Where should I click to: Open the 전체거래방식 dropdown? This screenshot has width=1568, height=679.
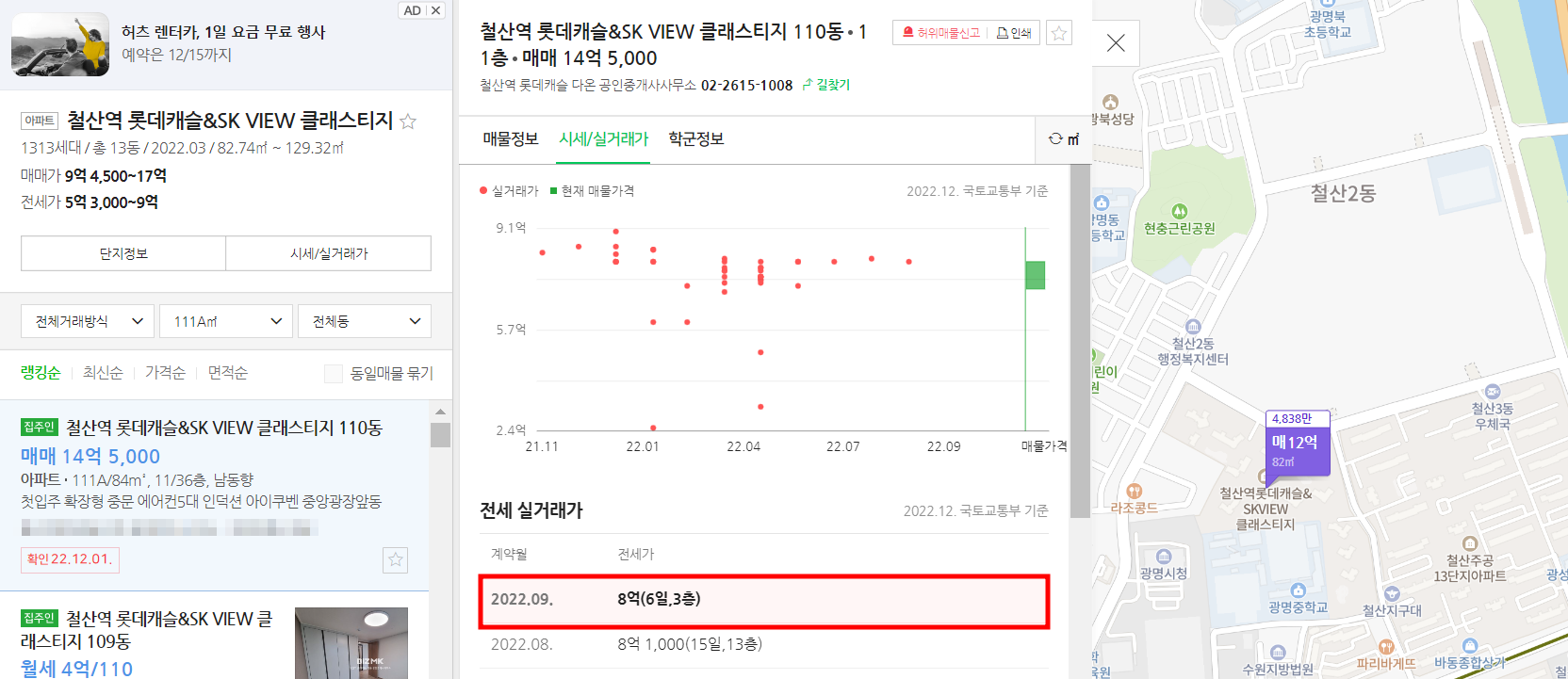(x=88, y=321)
